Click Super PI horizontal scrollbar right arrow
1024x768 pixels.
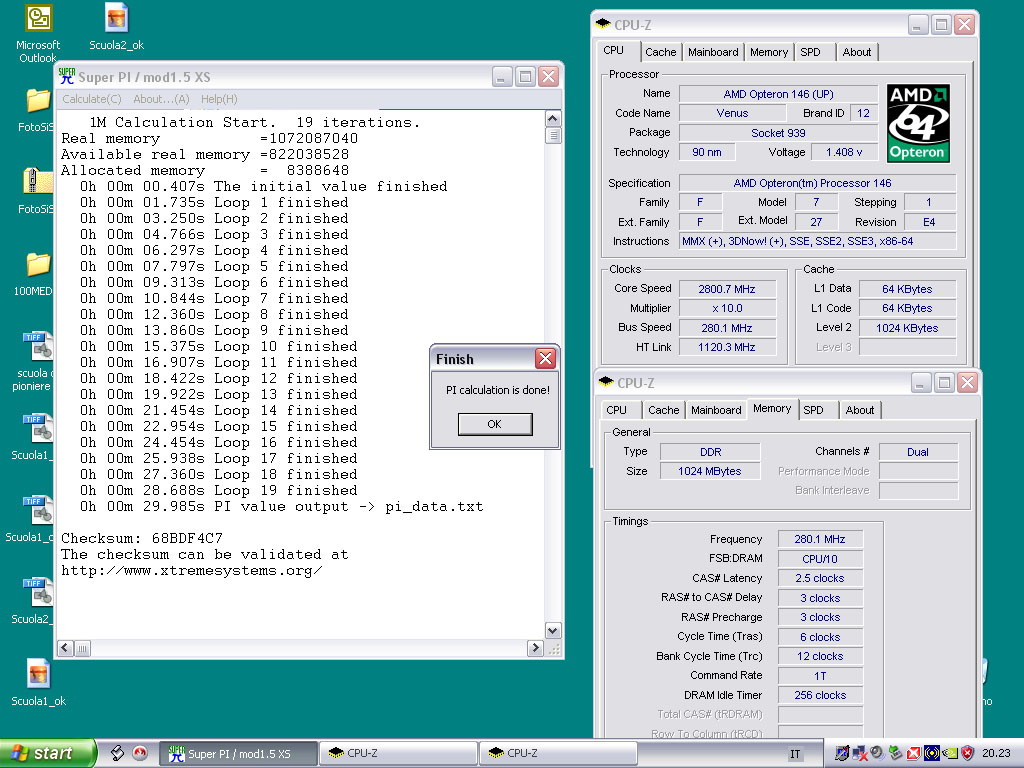coord(536,648)
